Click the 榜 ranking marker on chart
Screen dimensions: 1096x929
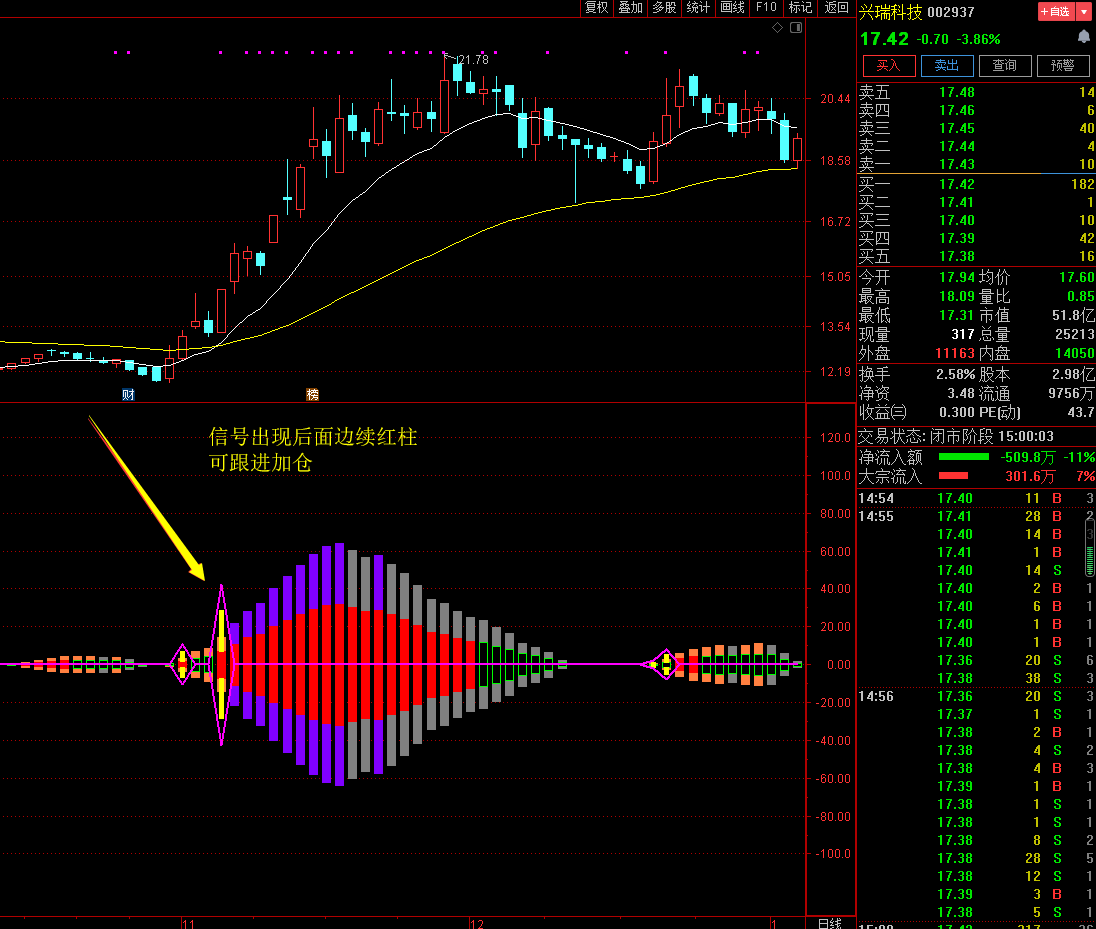click(x=312, y=394)
